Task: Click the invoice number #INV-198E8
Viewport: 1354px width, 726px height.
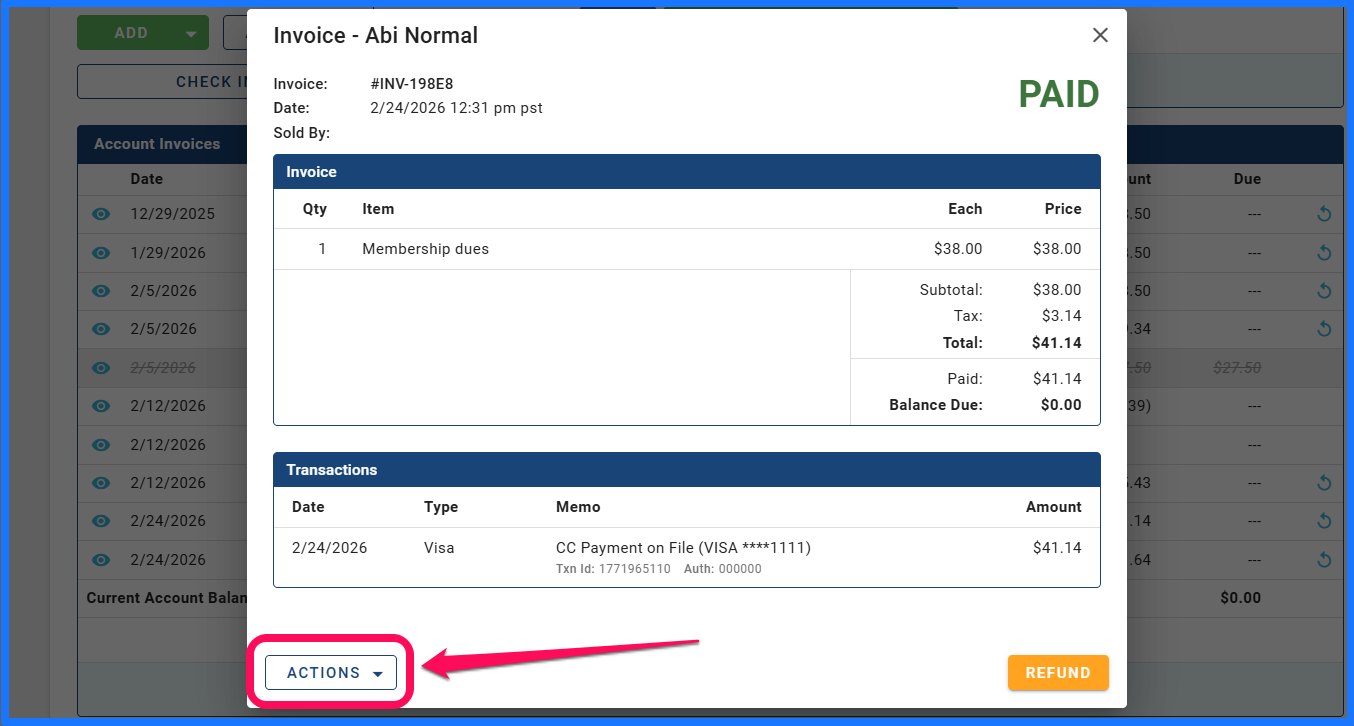Action: tap(412, 84)
